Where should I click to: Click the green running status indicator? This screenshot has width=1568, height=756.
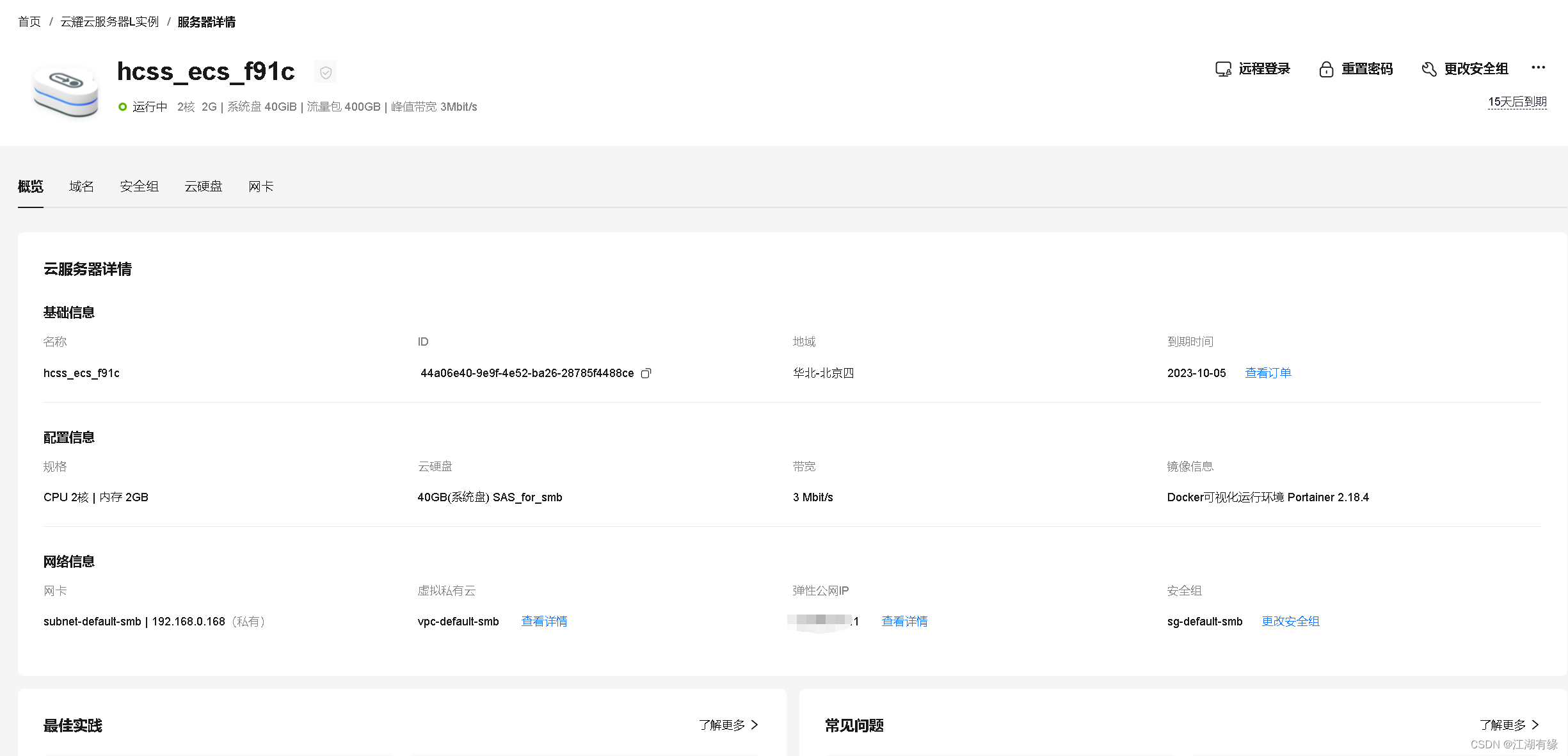[x=123, y=107]
